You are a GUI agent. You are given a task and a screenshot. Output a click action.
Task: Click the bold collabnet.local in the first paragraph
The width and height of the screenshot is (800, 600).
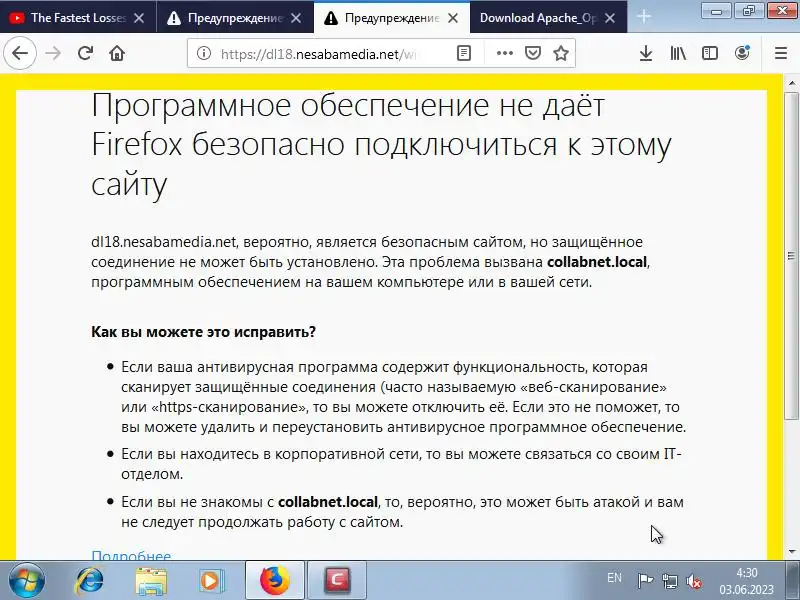(x=597, y=262)
